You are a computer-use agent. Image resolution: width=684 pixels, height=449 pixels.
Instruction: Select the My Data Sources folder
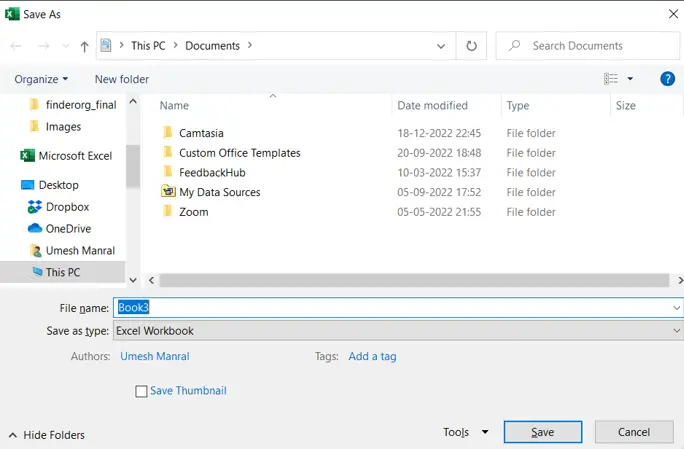(x=219, y=192)
